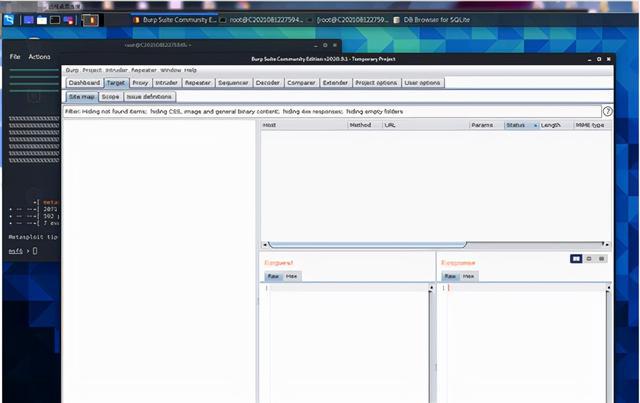Open the file manager icon in taskbar

pos(42,20)
